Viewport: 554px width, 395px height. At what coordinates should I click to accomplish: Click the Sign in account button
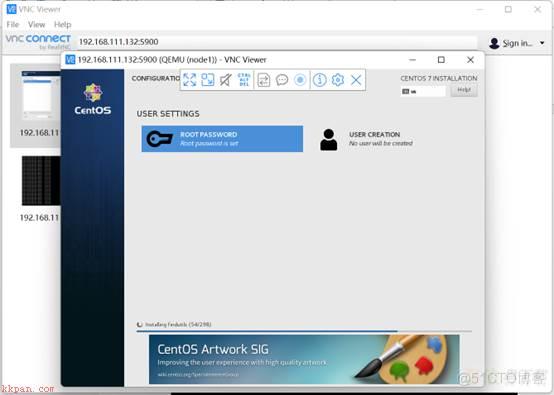517,43
